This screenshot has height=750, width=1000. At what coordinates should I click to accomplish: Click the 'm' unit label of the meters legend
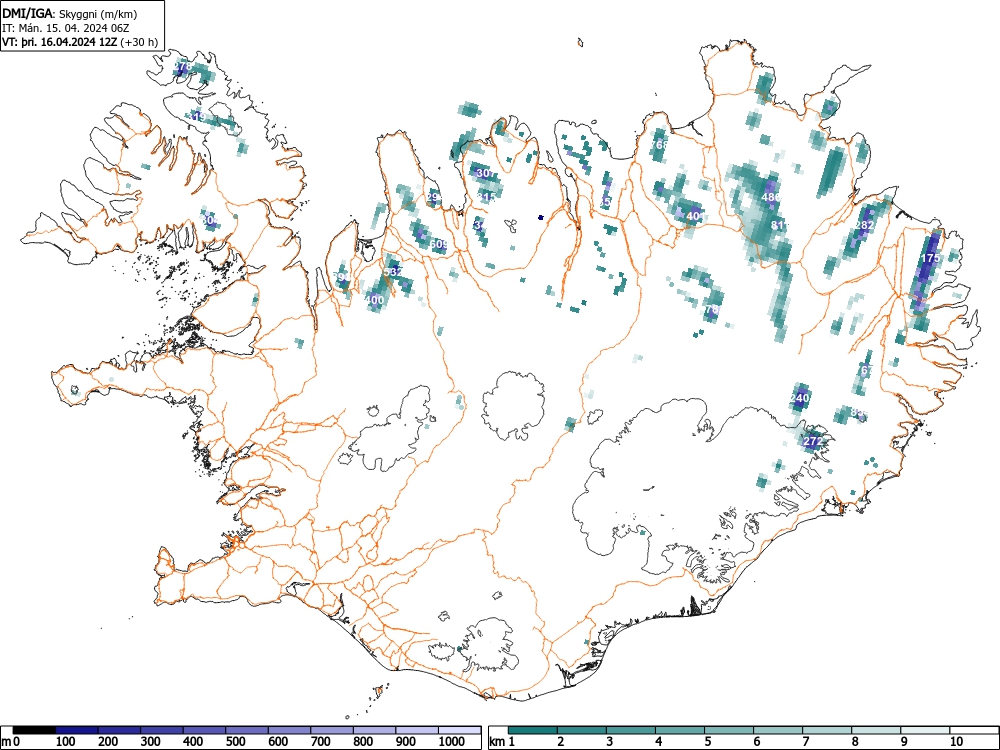(6, 742)
